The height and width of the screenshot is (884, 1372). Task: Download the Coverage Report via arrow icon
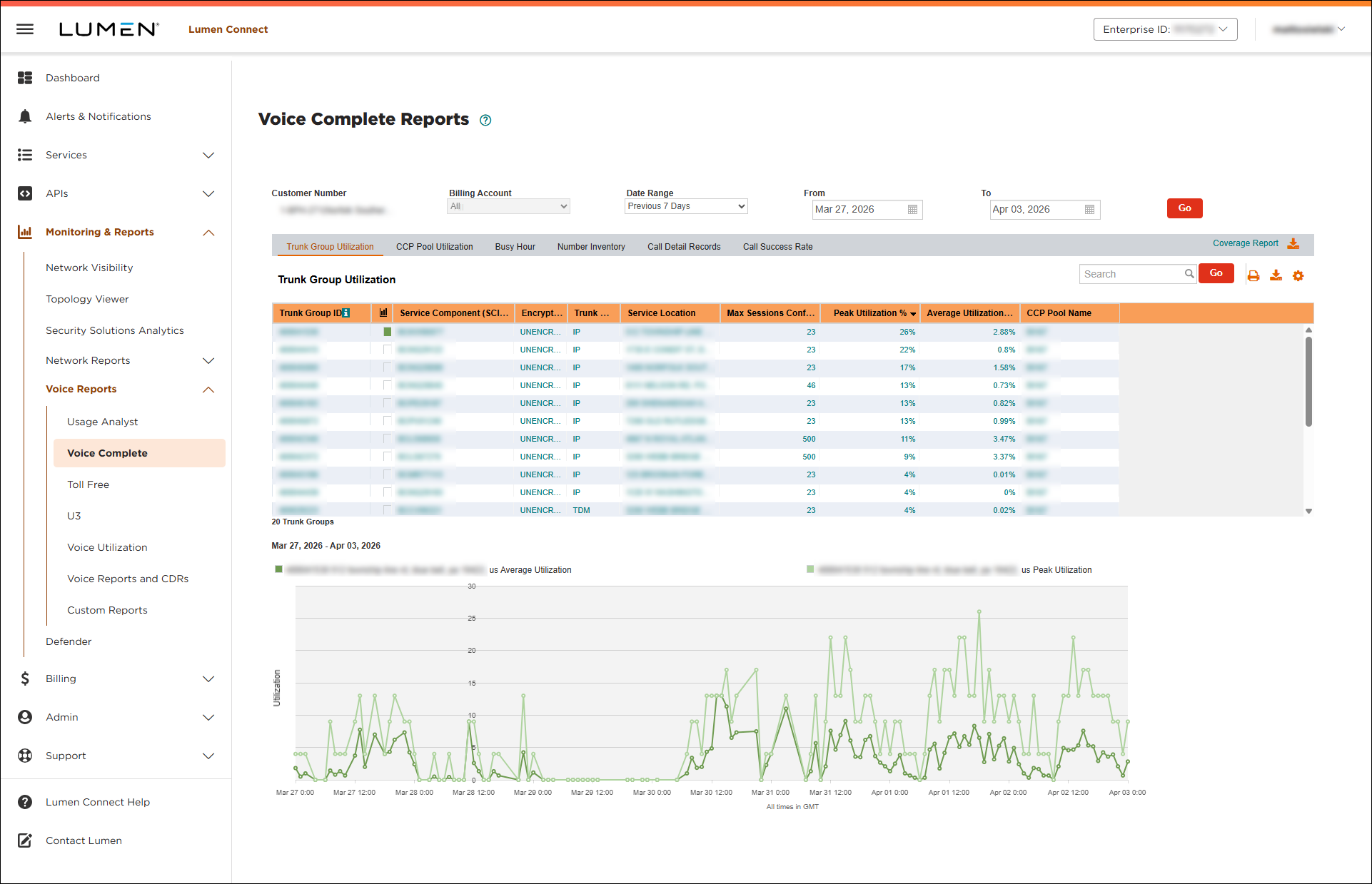coord(1293,243)
